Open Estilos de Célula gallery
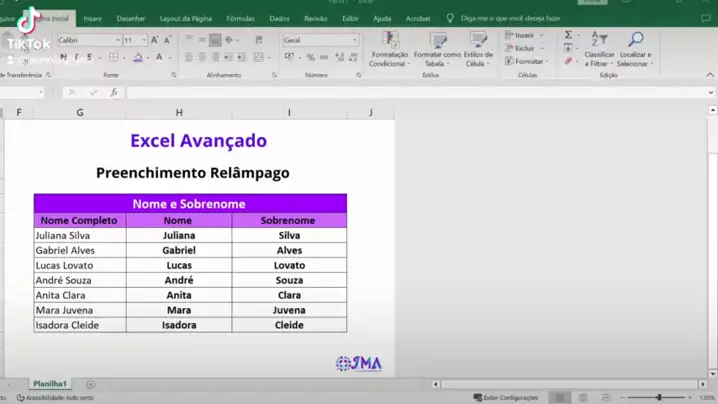 point(478,49)
